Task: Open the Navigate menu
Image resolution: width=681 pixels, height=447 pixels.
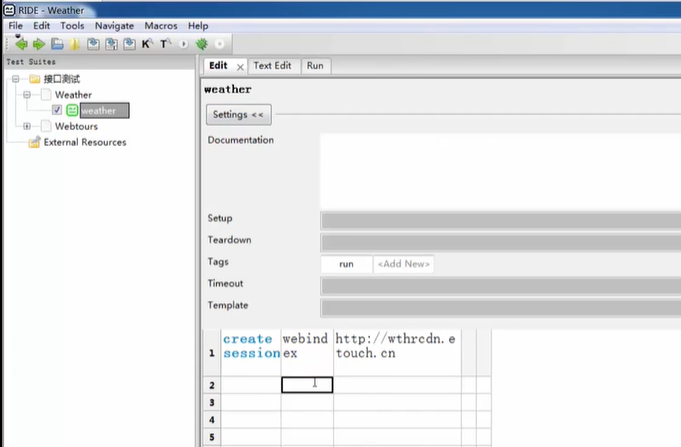Action: [114, 26]
